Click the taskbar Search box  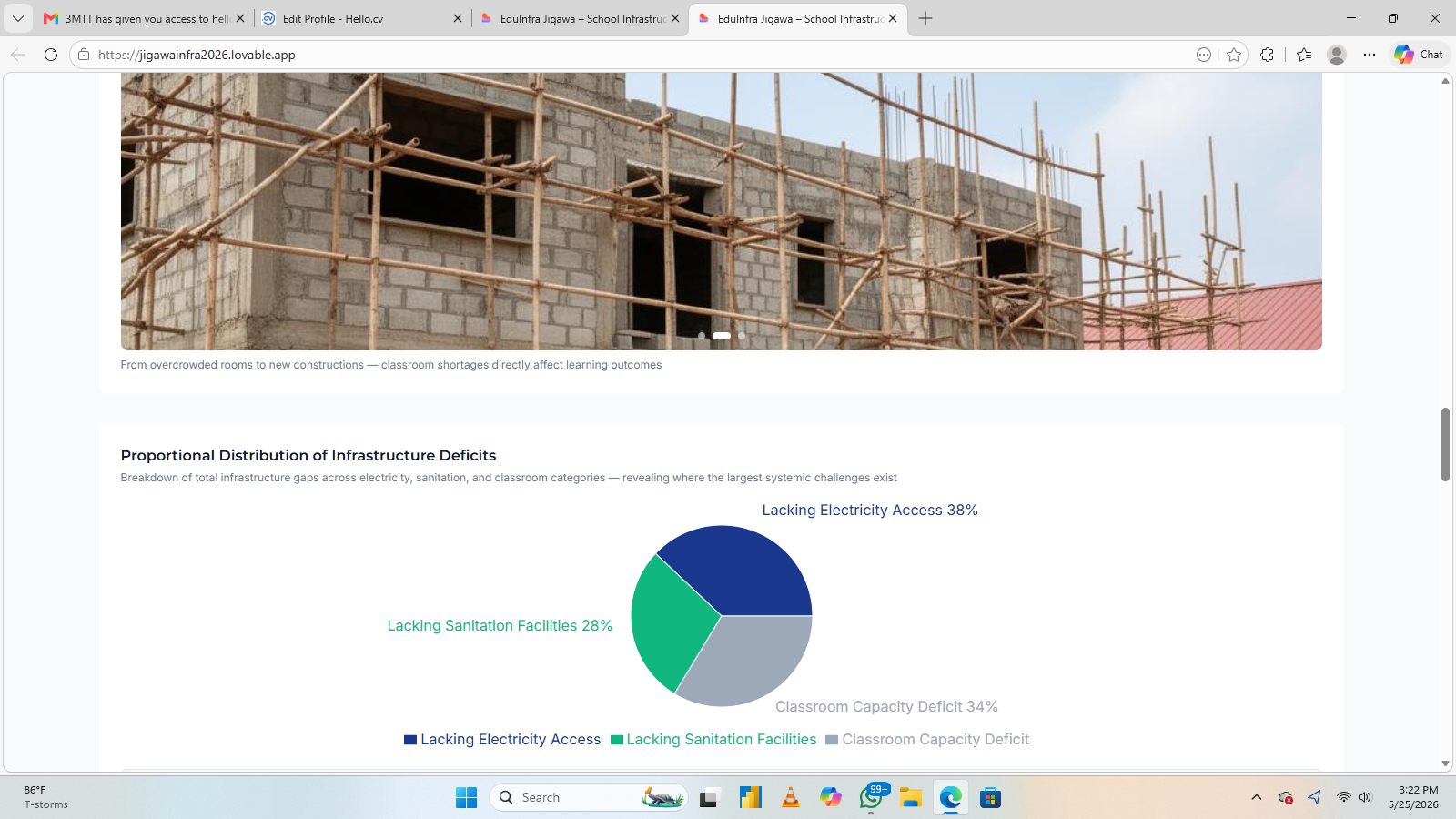coord(588,798)
